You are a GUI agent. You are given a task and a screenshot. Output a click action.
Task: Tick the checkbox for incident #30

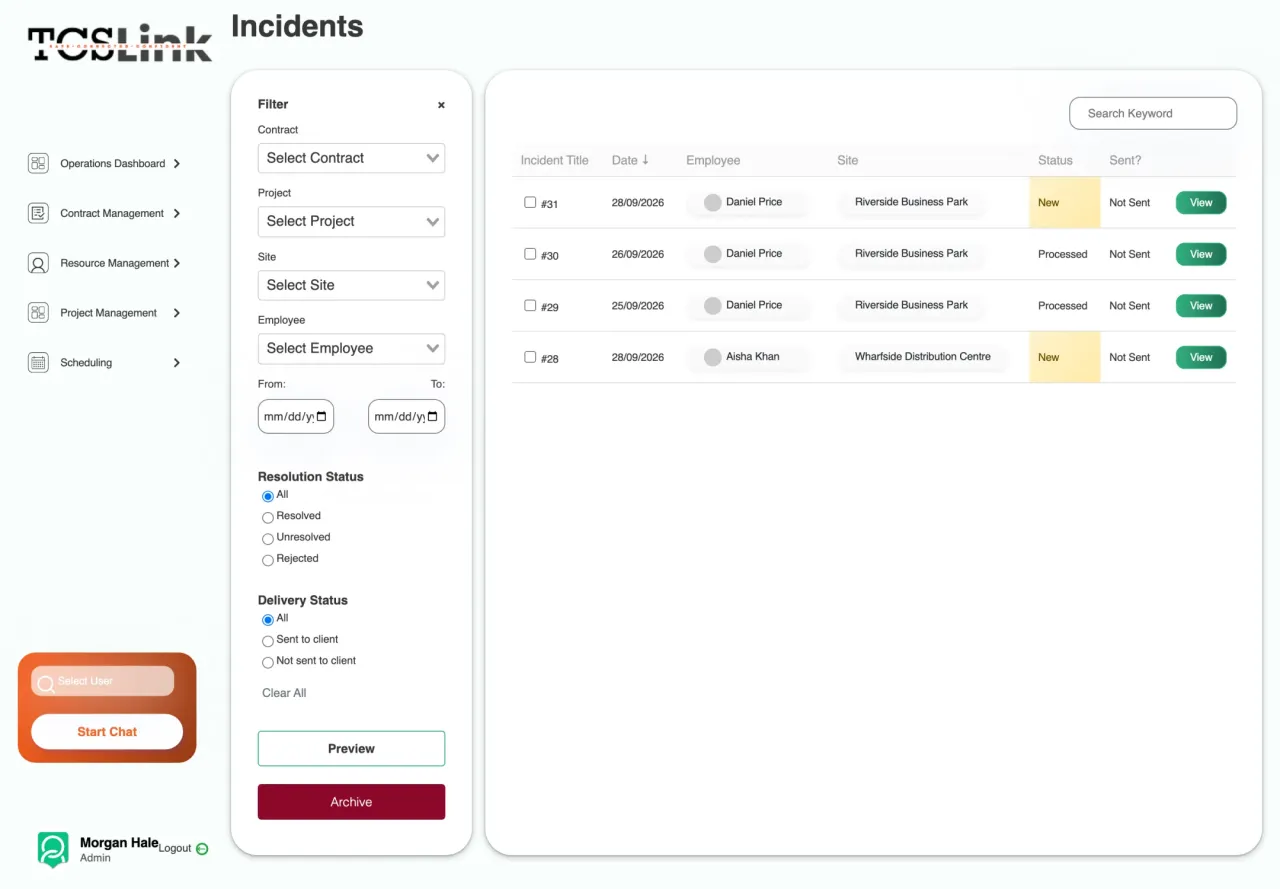[x=530, y=254]
